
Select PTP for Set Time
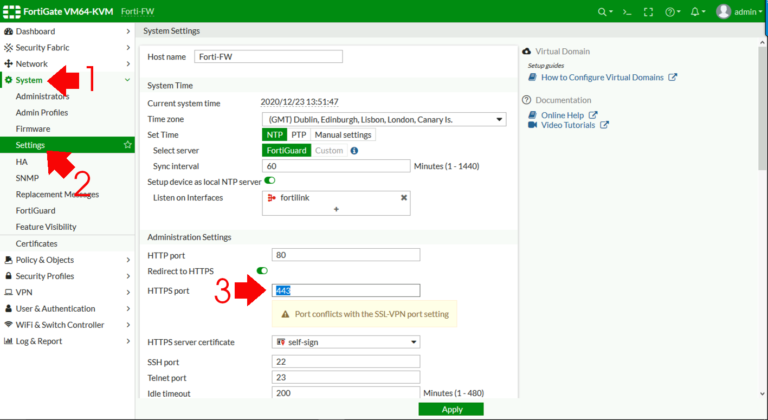click(298, 135)
